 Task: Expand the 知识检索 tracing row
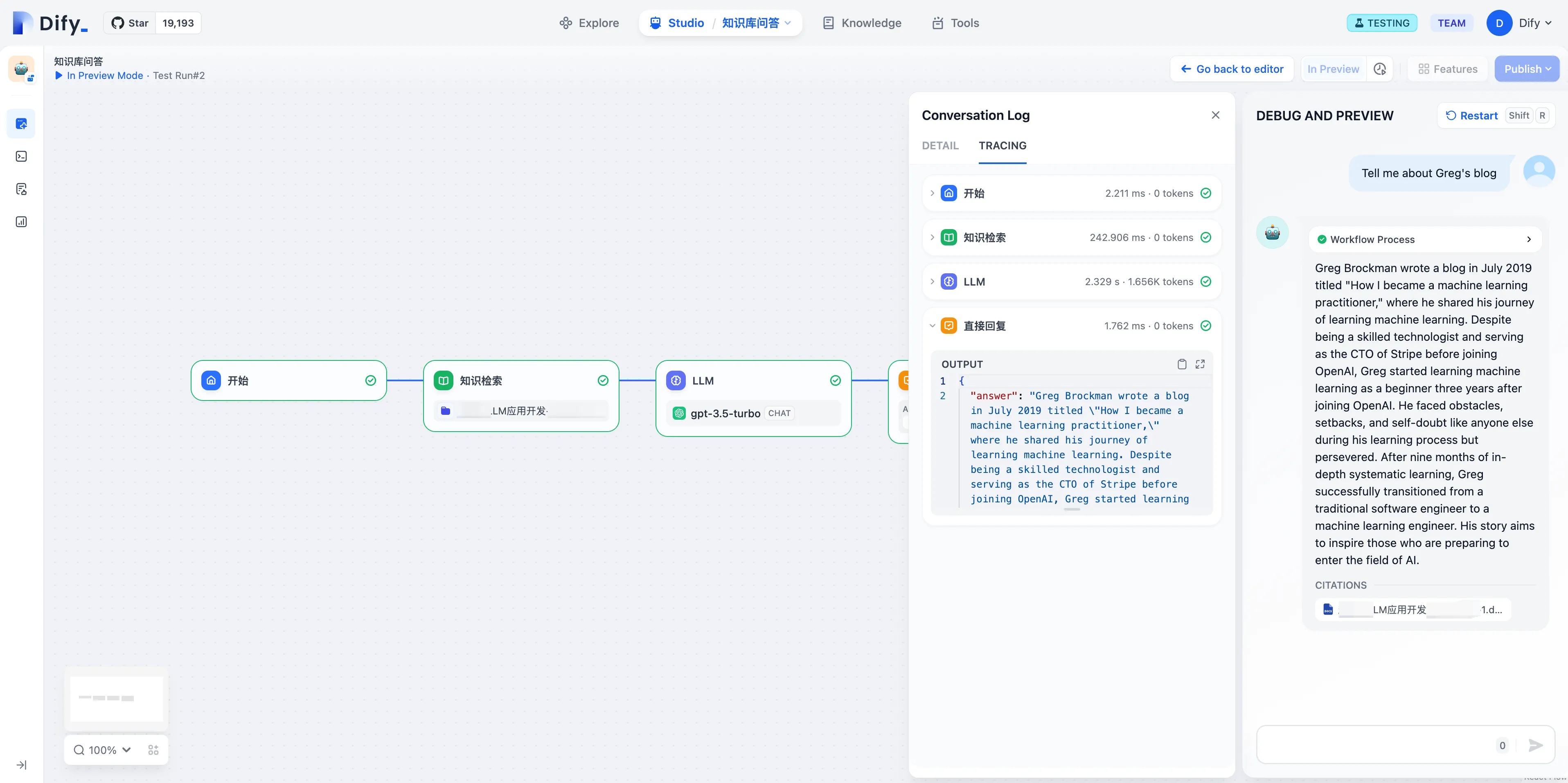point(932,237)
